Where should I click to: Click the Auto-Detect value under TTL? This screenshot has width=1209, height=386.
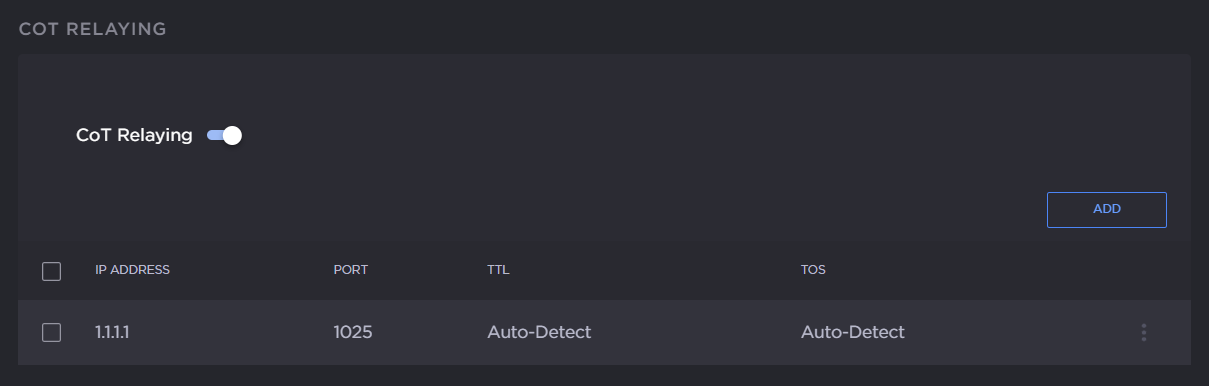[x=539, y=332]
